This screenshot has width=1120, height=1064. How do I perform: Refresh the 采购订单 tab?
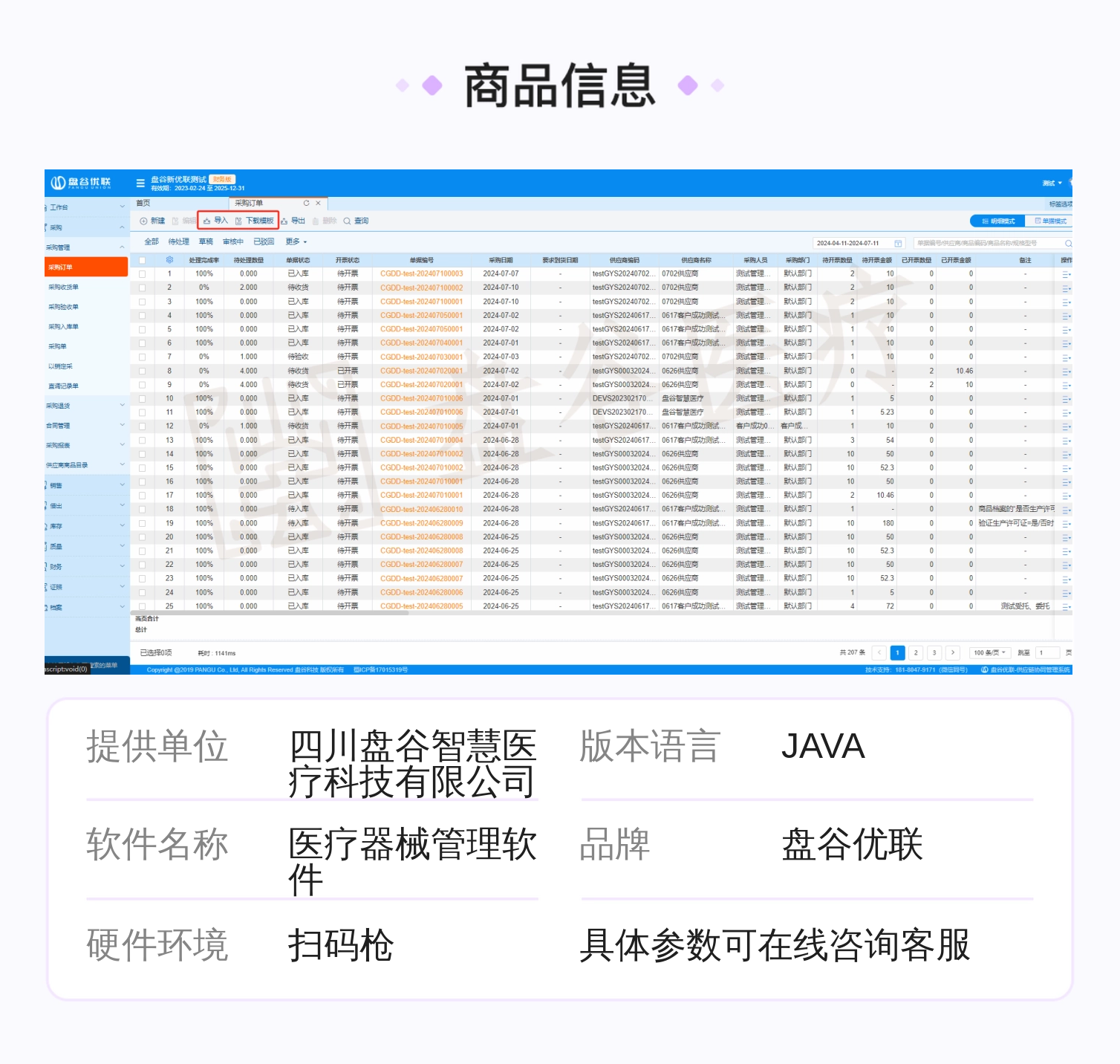(x=306, y=203)
